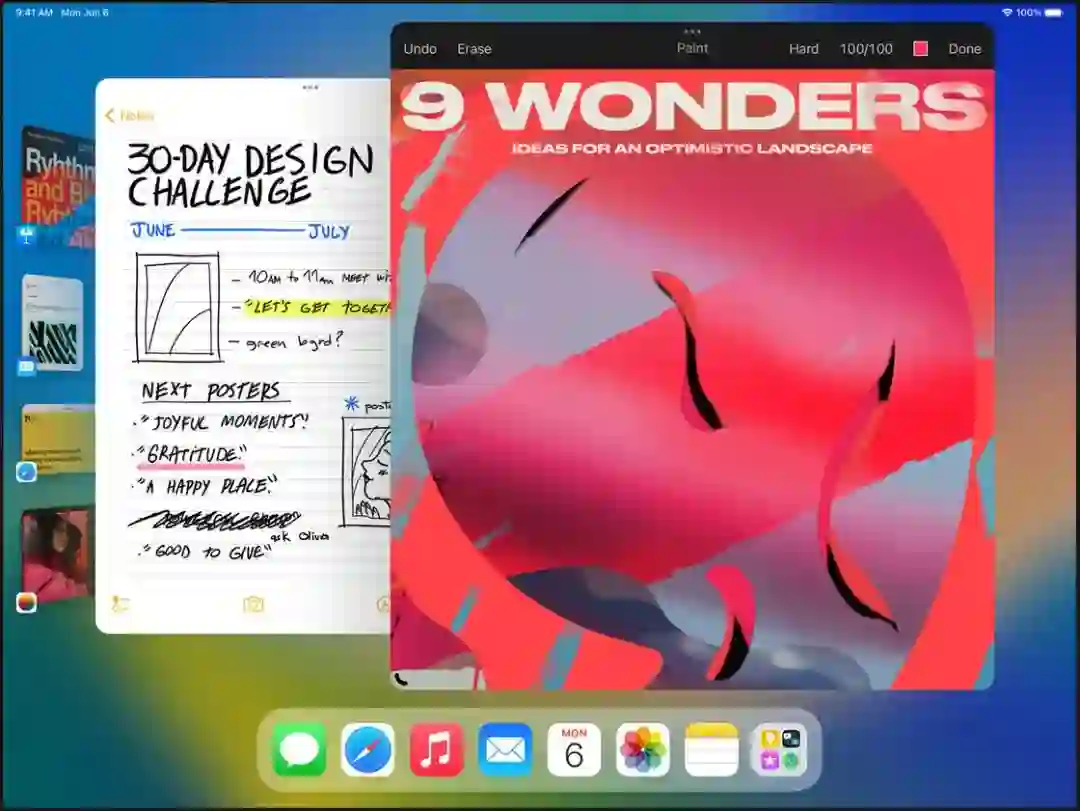
Task: Tap the handwritten 'JUNE' label
Action: [x=153, y=229]
